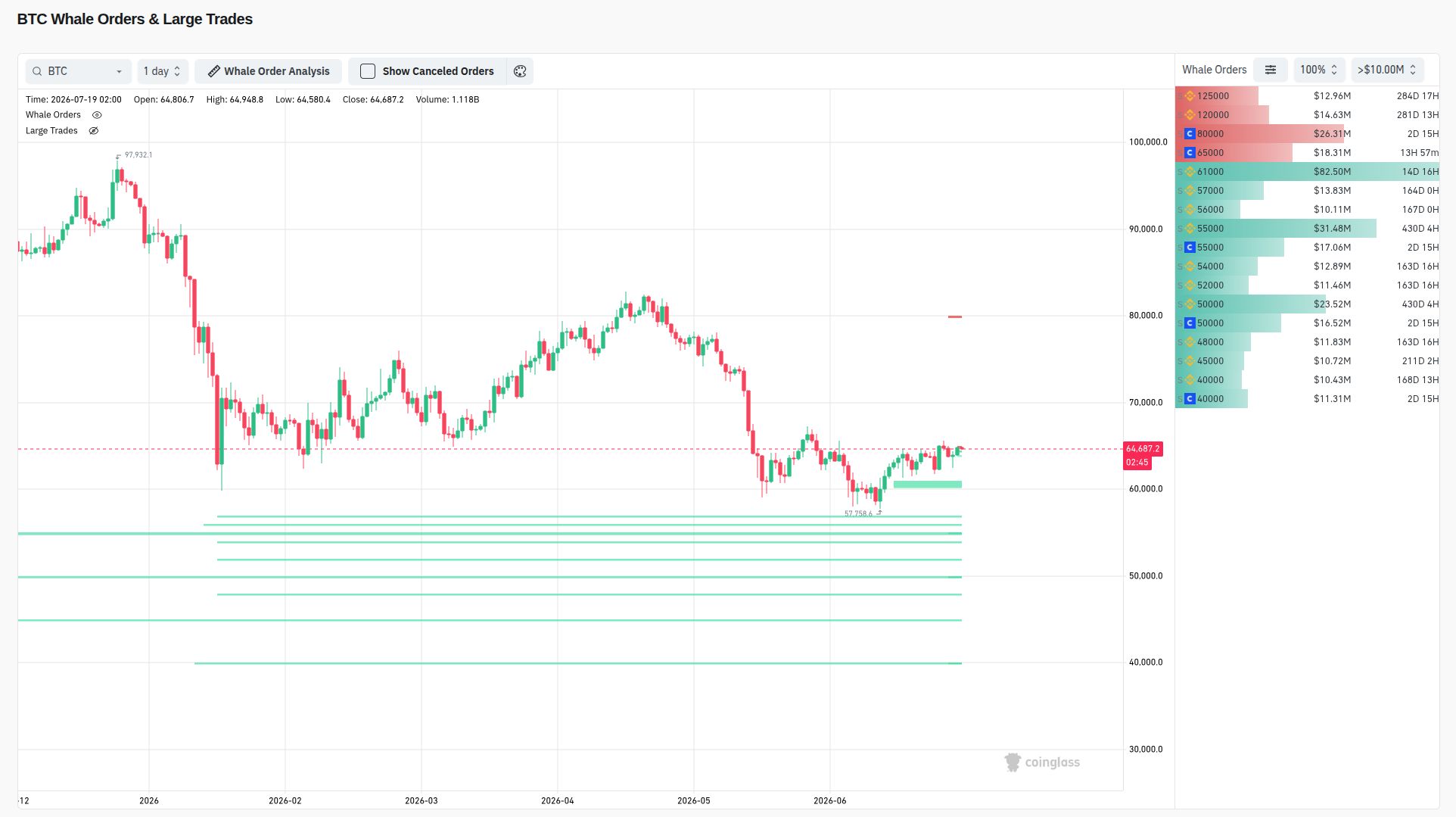Click the Coinbase icon on the 40000 $11.31M order

(x=1190, y=399)
